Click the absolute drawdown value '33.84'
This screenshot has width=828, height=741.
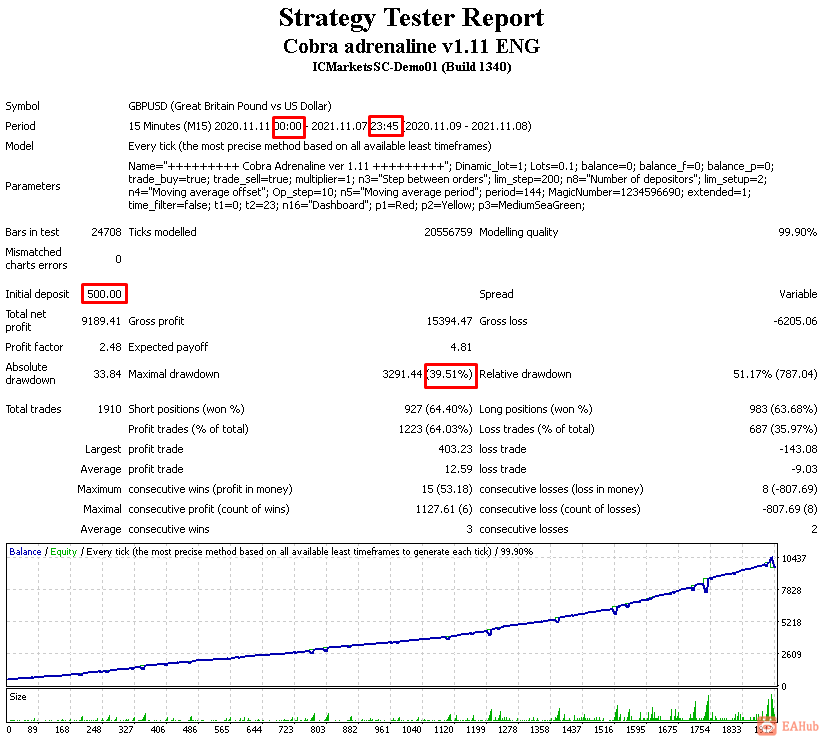coord(107,374)
